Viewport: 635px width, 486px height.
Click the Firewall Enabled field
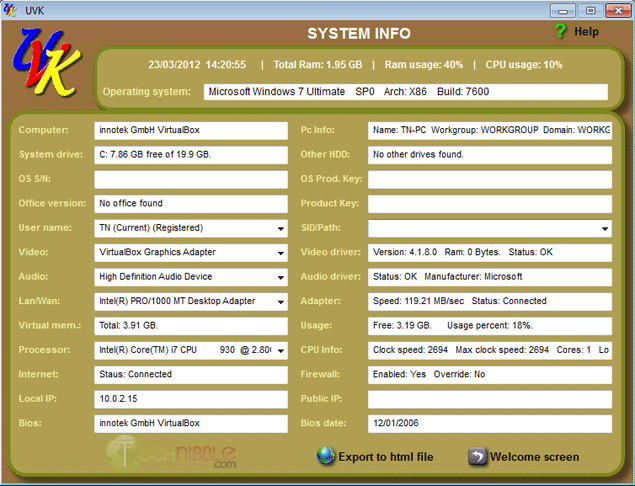(490, 375)
